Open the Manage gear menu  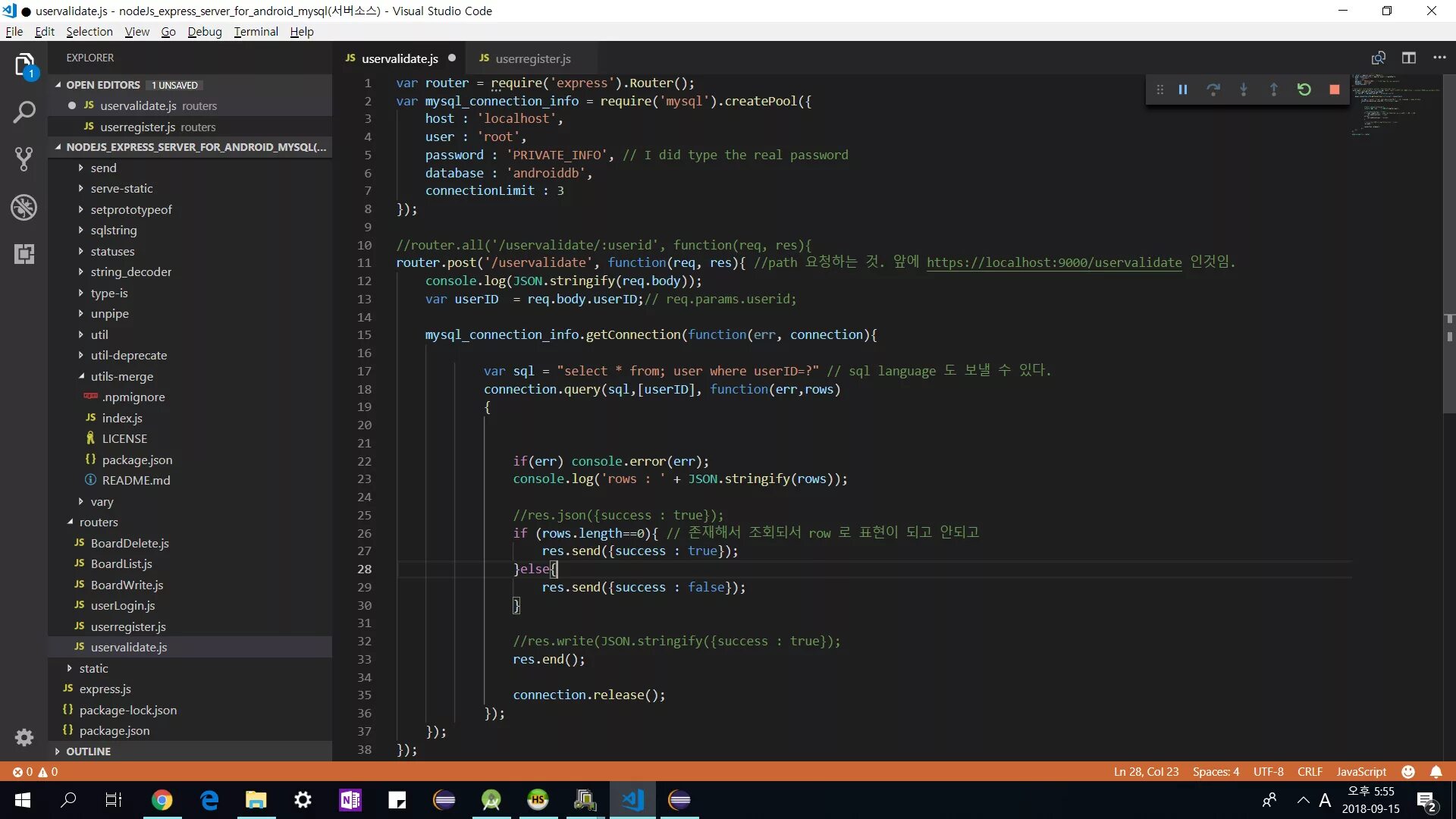24,737
